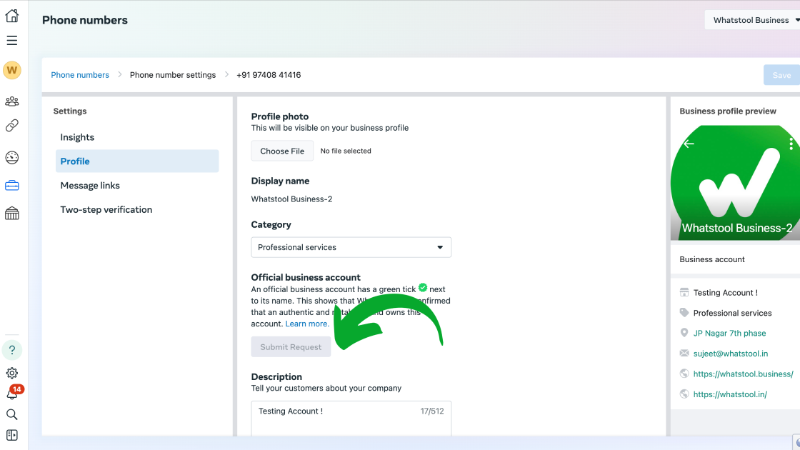Screen dimensions: 800x450
Task: Open the people/users icon in sidebar
Action: point(12,101)
